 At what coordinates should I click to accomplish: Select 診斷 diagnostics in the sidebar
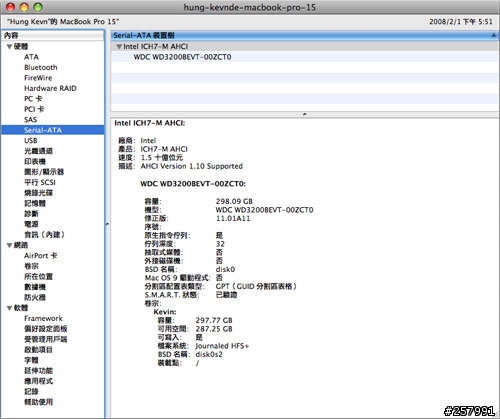point(31,214)
